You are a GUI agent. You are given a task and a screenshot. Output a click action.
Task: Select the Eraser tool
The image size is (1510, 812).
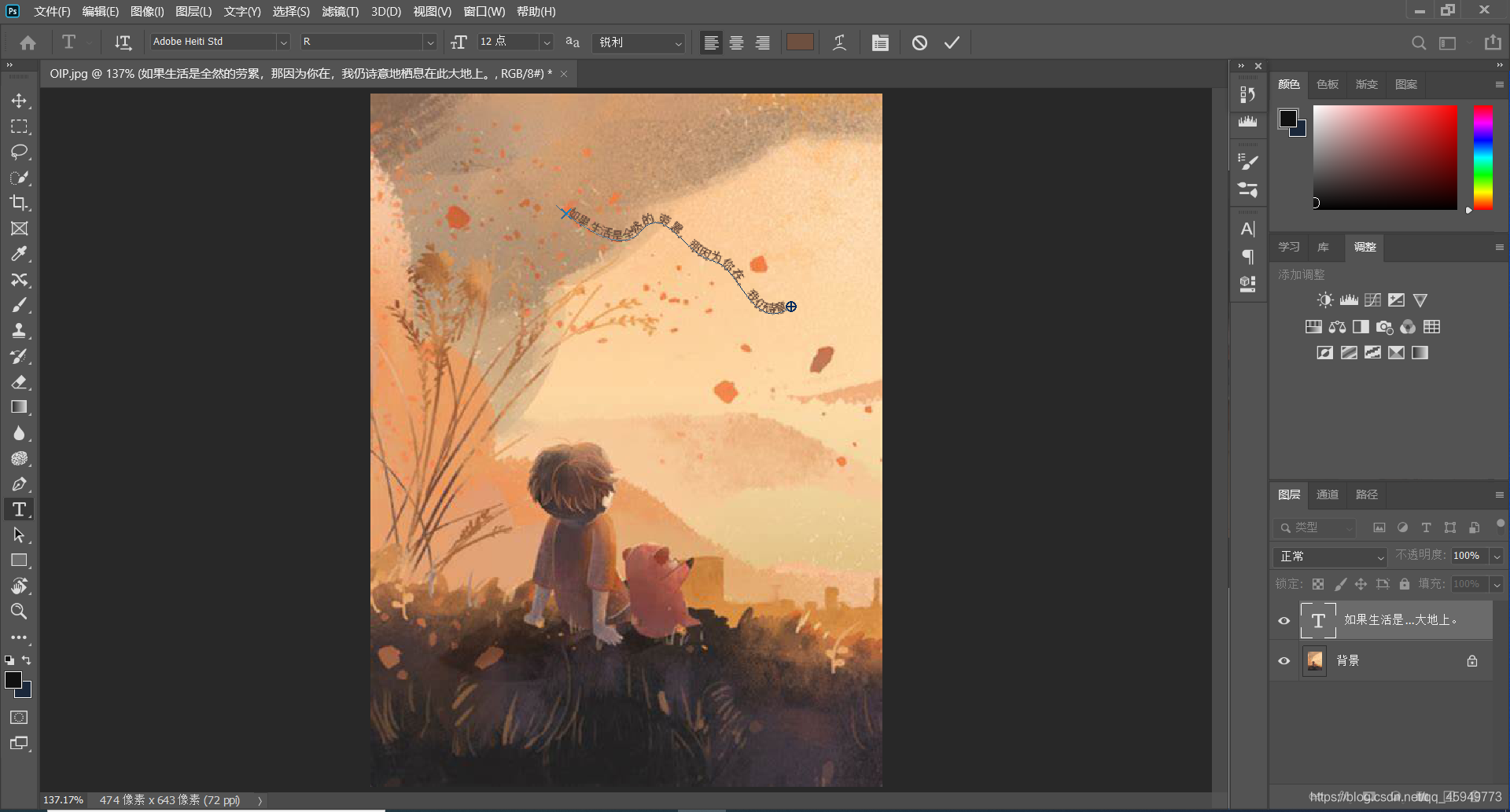19,382
